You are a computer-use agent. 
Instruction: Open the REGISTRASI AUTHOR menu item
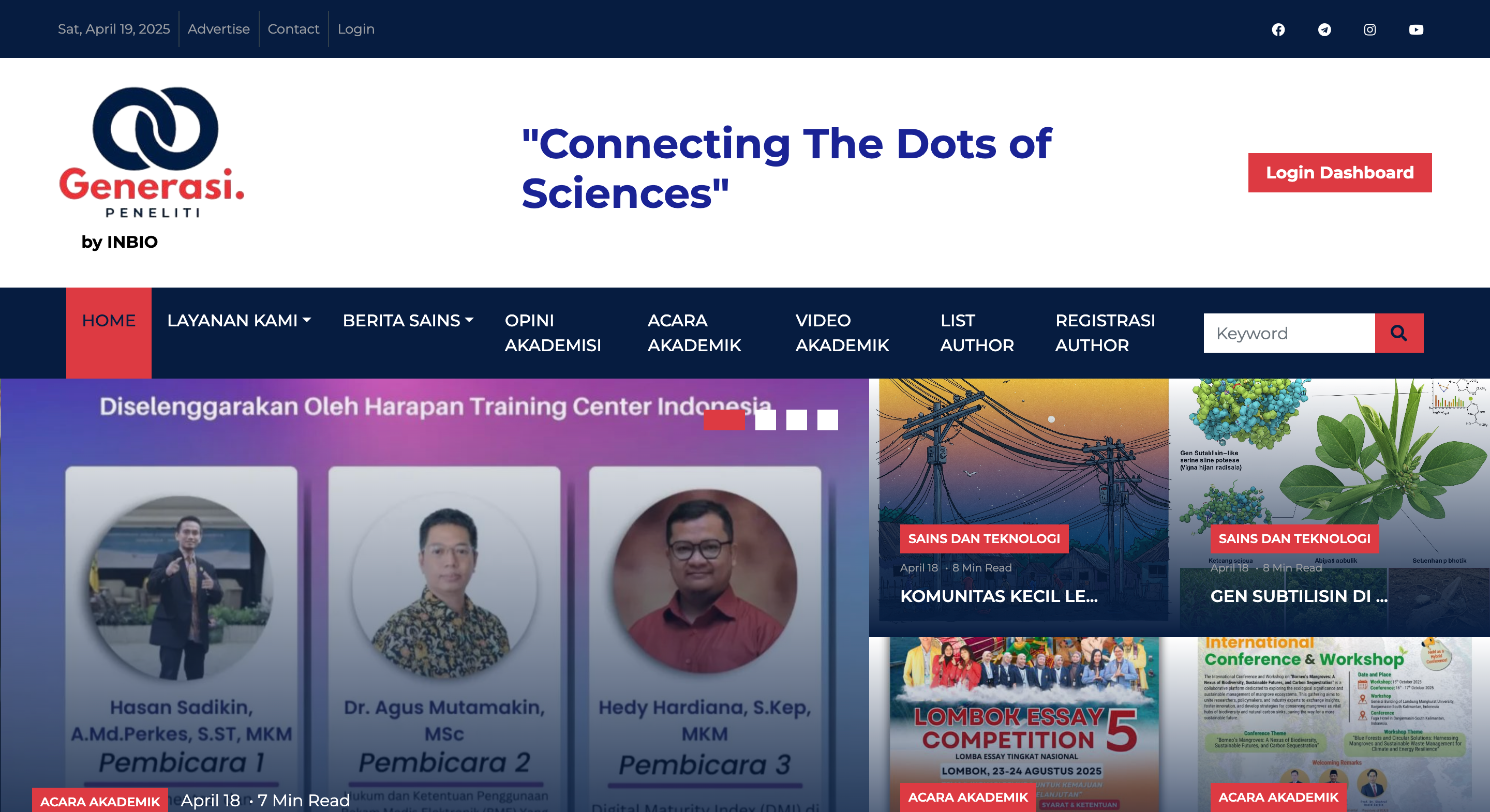click(x=1105, y=333)
